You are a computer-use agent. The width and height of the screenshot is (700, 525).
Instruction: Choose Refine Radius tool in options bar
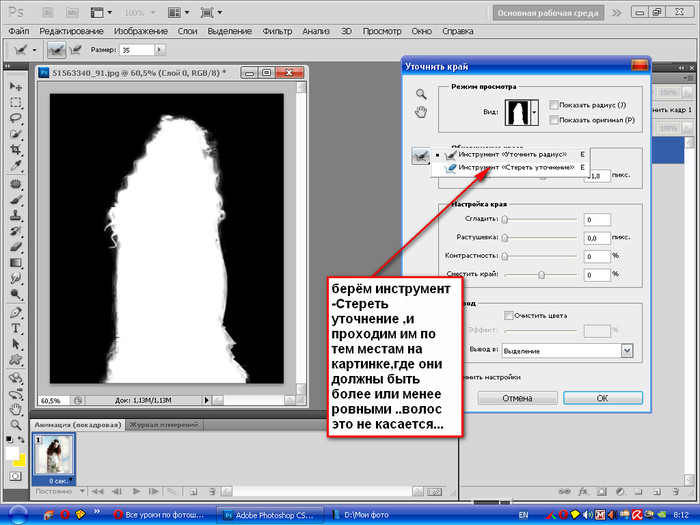coord(56,50)
